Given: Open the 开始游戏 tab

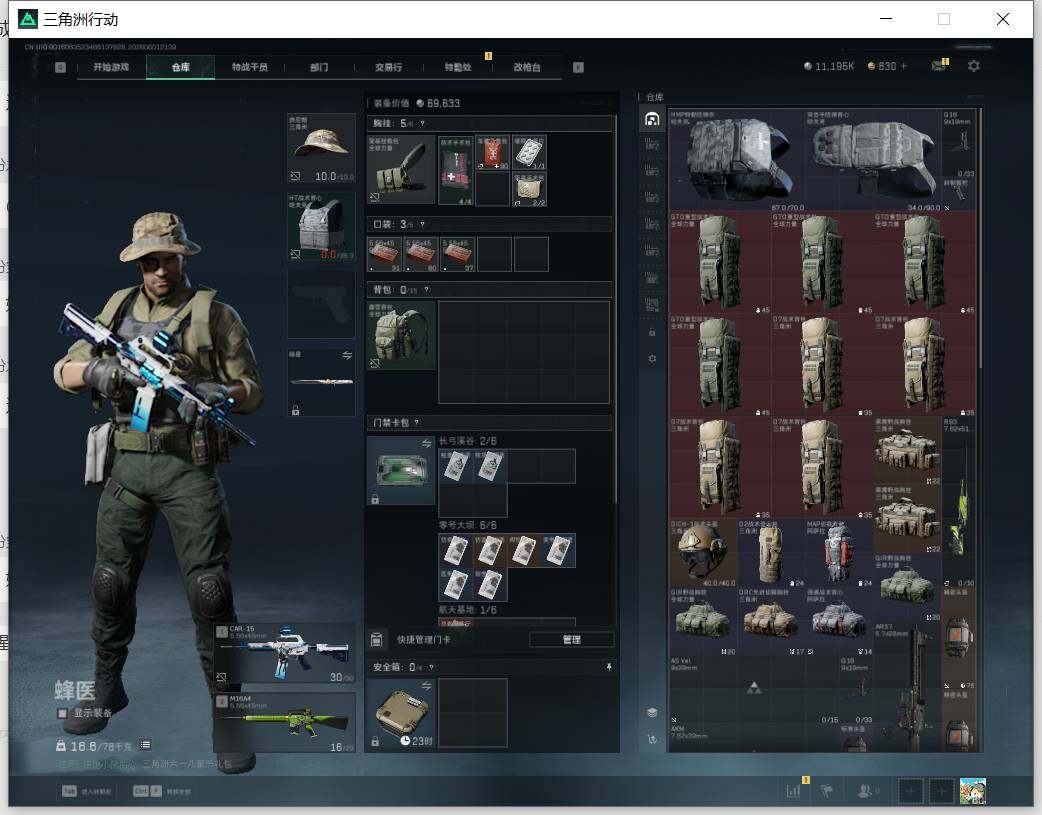Looking at the screenshot, I should coord(111,67).
